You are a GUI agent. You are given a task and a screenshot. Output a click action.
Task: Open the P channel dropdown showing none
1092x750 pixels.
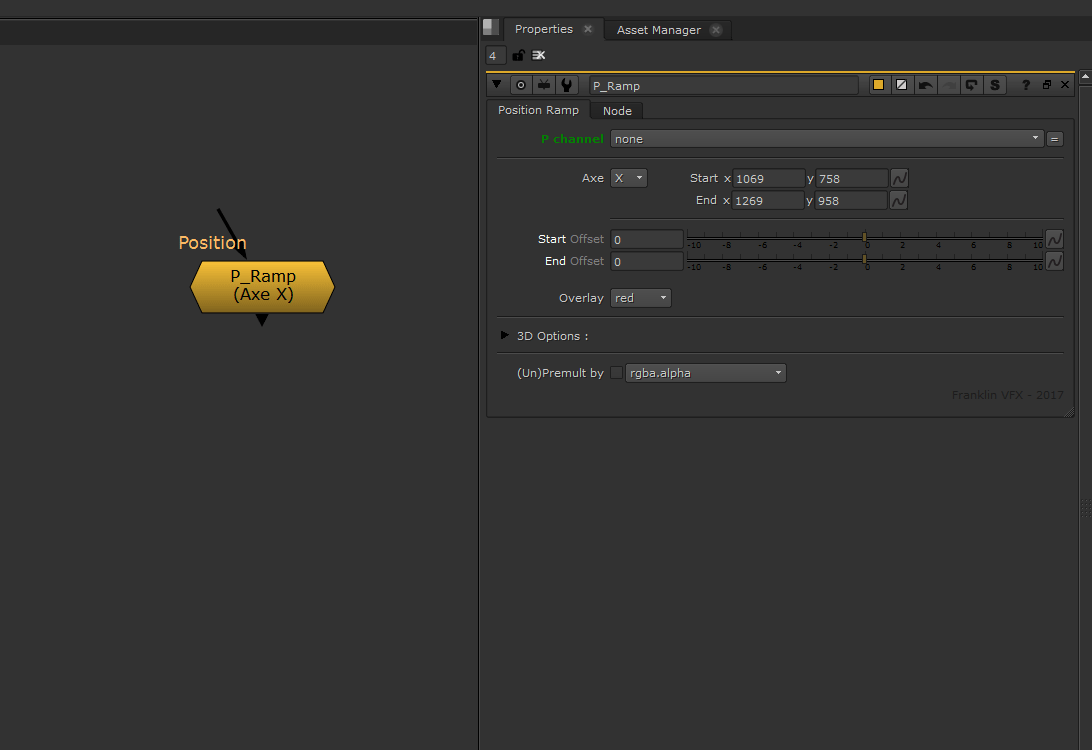click(827, 139)
